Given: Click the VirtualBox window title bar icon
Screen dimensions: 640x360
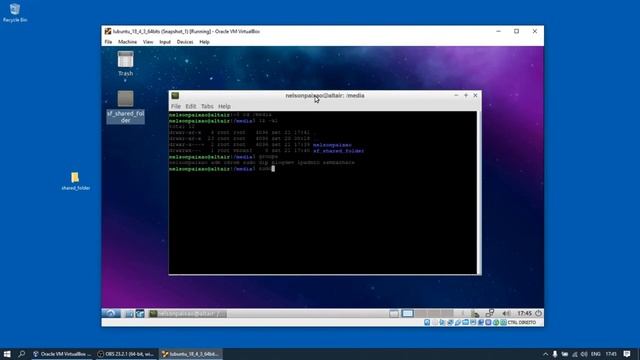Looking at the screenshot, I should click(x=108, y=31).
